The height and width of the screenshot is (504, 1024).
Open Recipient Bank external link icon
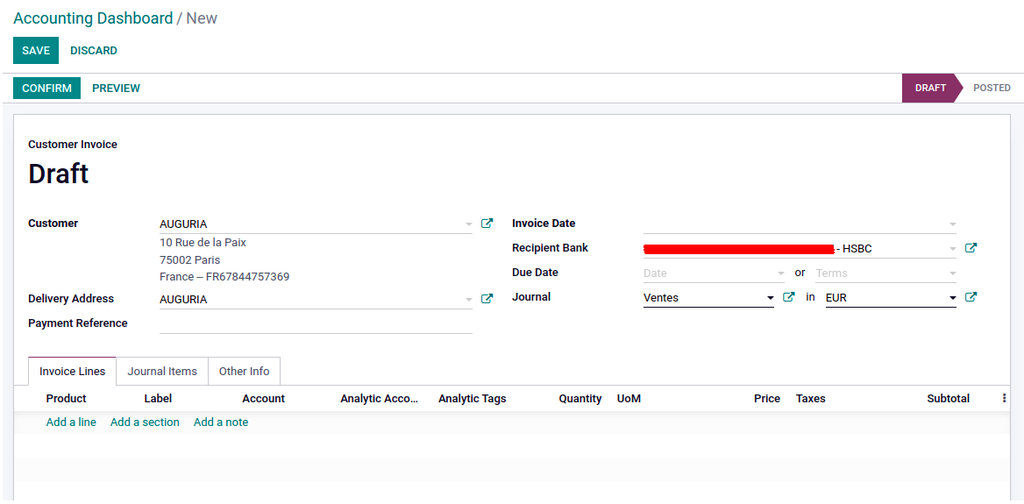click(971, 248)
